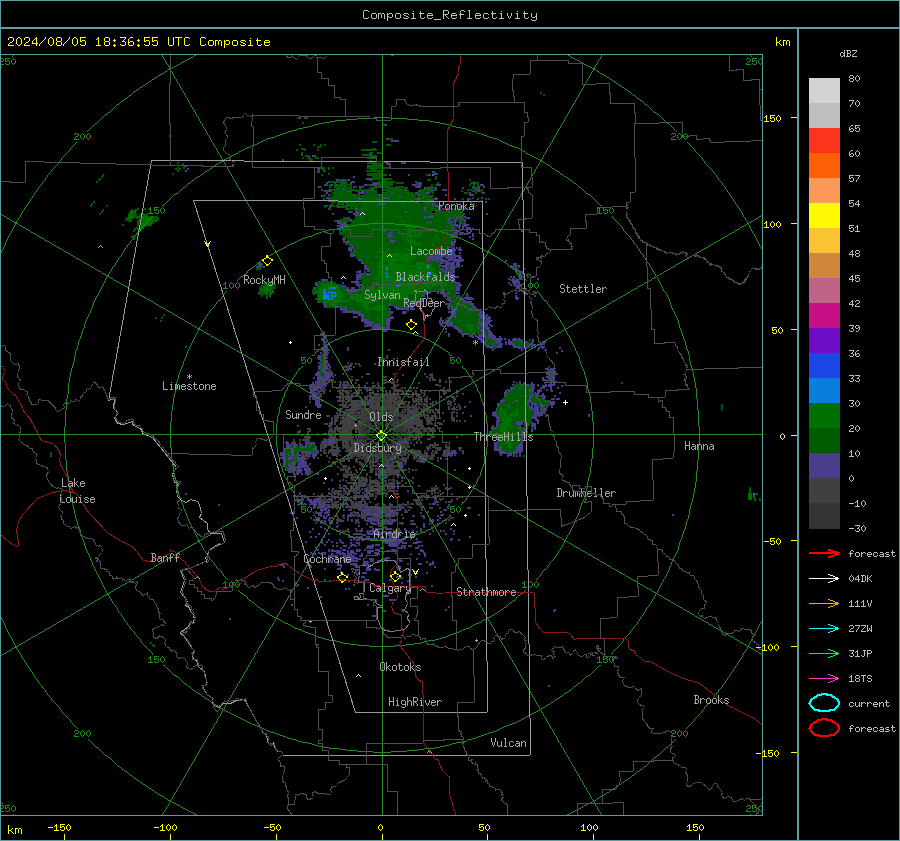
Task: Click the yellow diamond marker at radar center
Action: [381, 436]
